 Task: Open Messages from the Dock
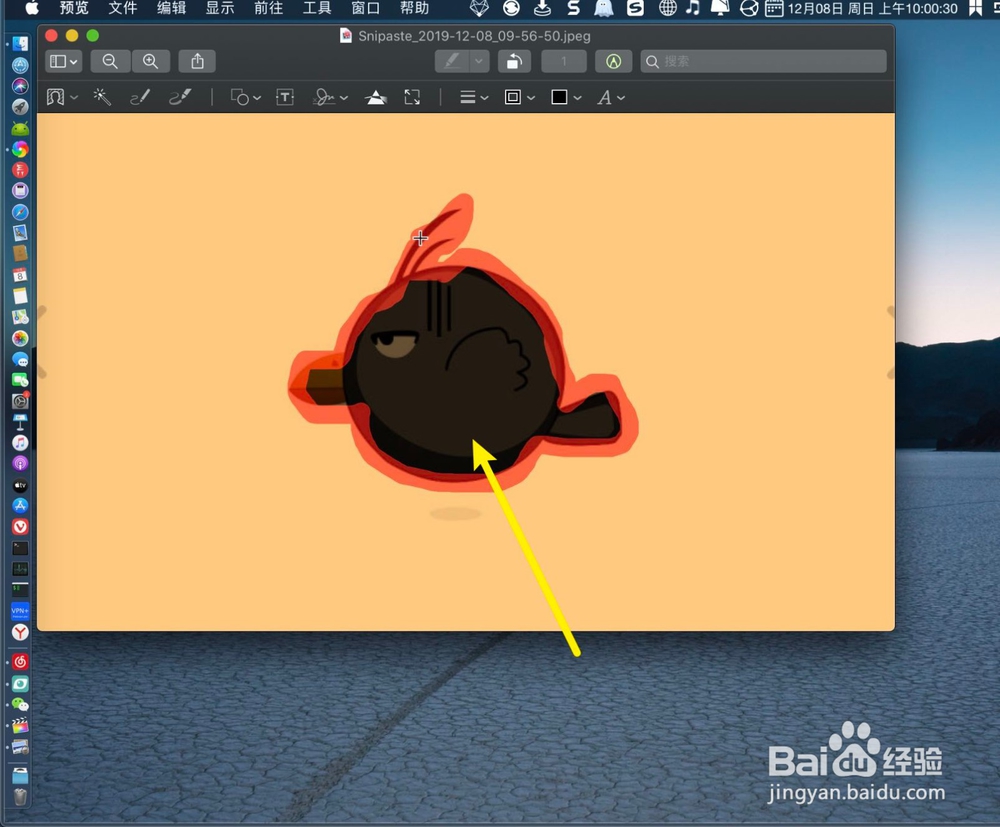(20, 359)
